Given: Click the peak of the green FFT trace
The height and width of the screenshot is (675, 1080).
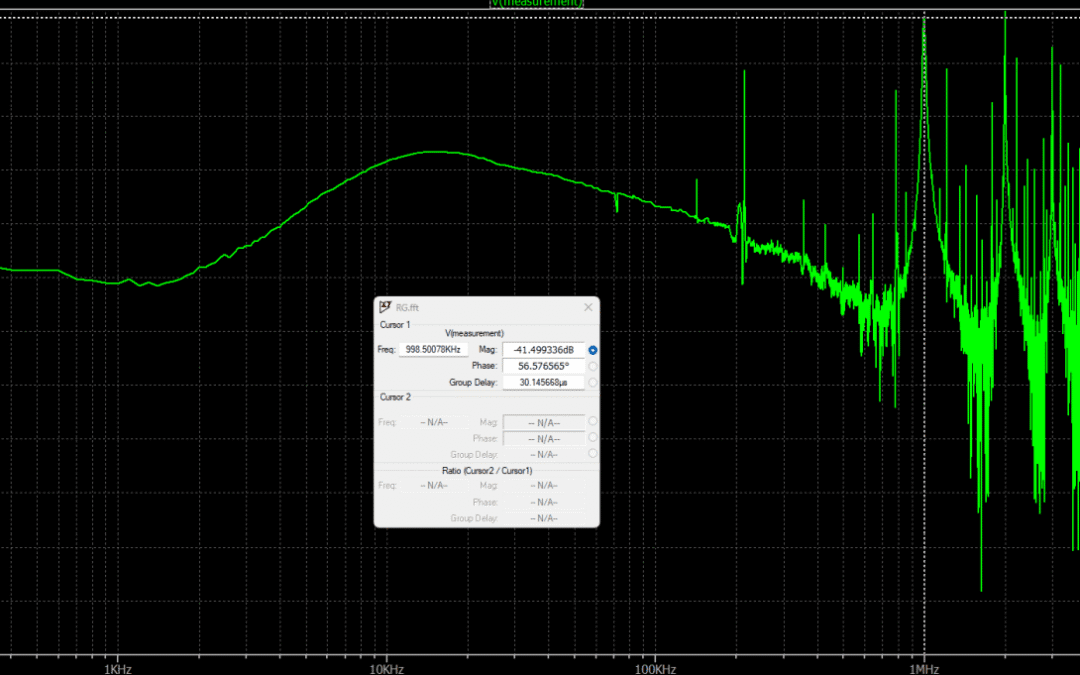Looking at the screenshot, I should tap(924, 20).
